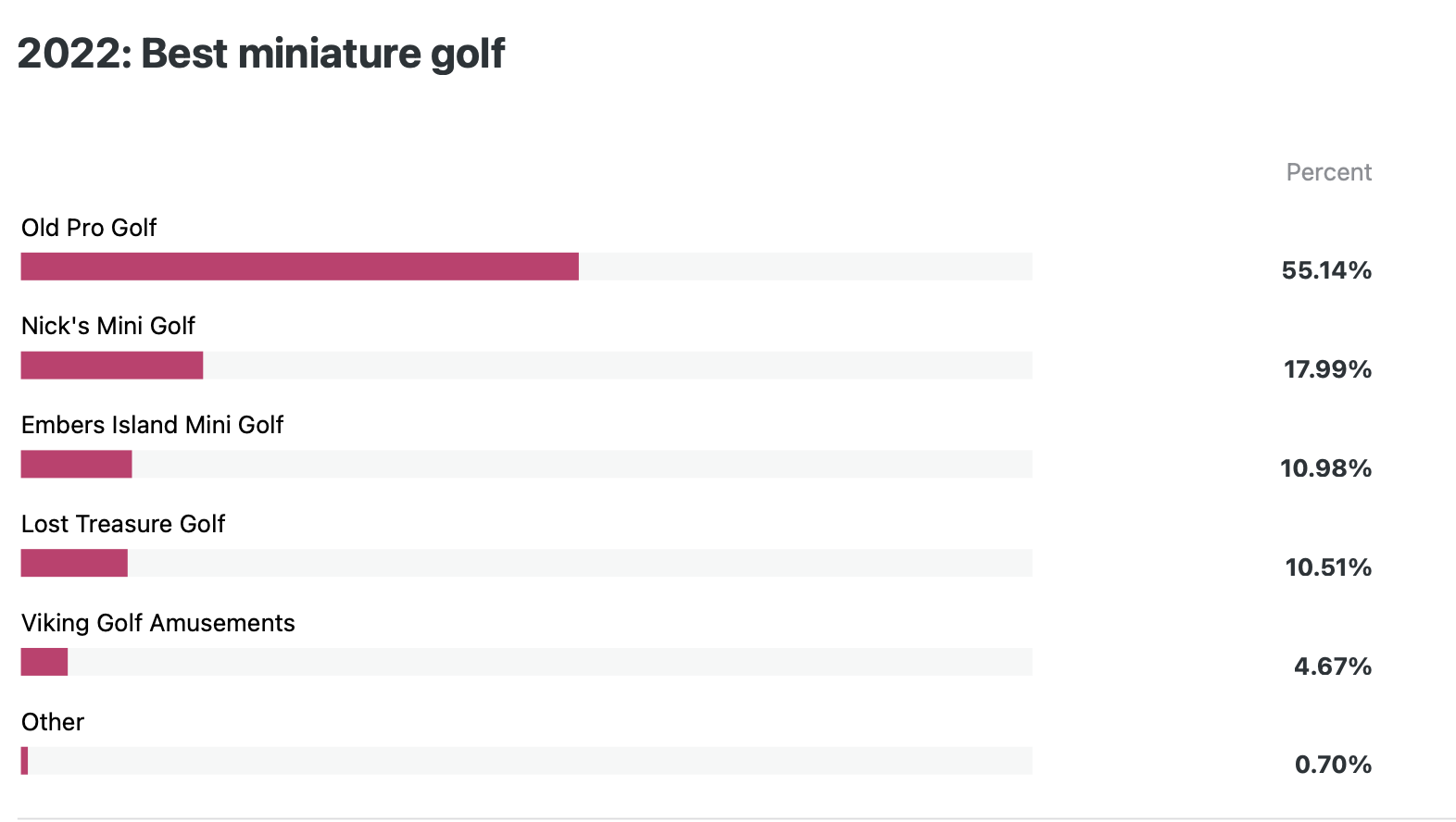The image size is (1456, 822).
Task: Click the Lost Treasure Golf filled bar
Action: point(74,563)
